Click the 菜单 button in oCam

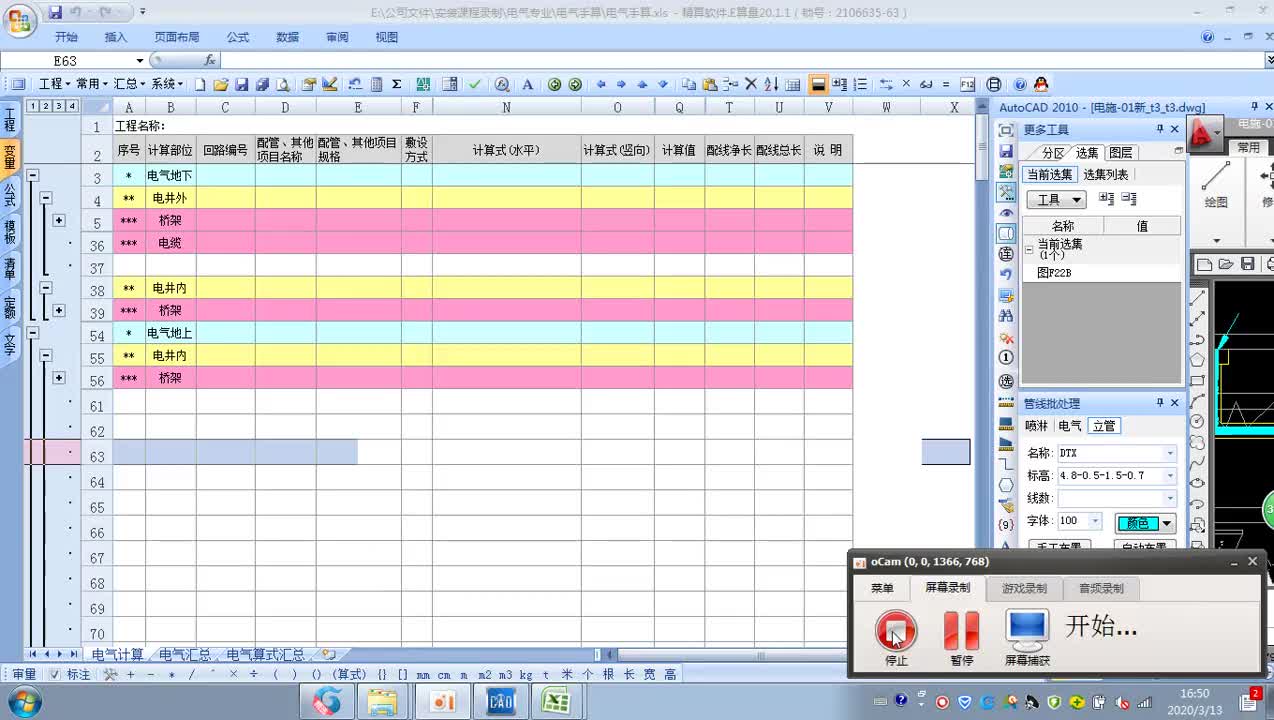[x=882, y=588]
